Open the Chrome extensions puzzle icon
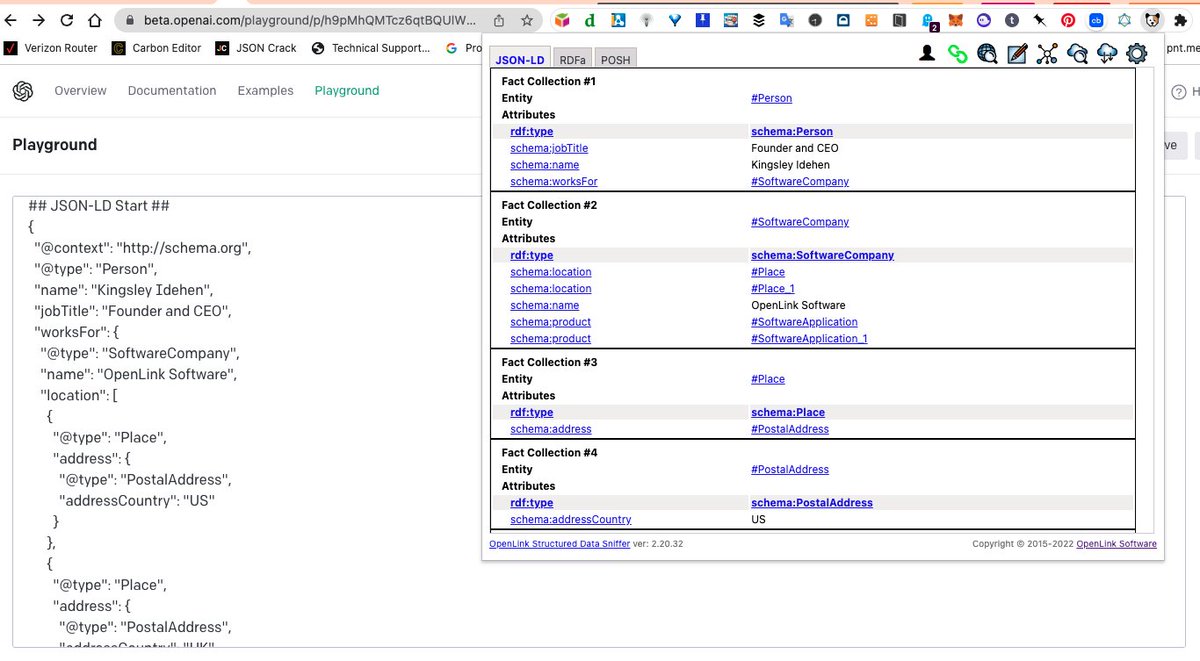The image size is (1200, 661). click(x=1181, y=20)
